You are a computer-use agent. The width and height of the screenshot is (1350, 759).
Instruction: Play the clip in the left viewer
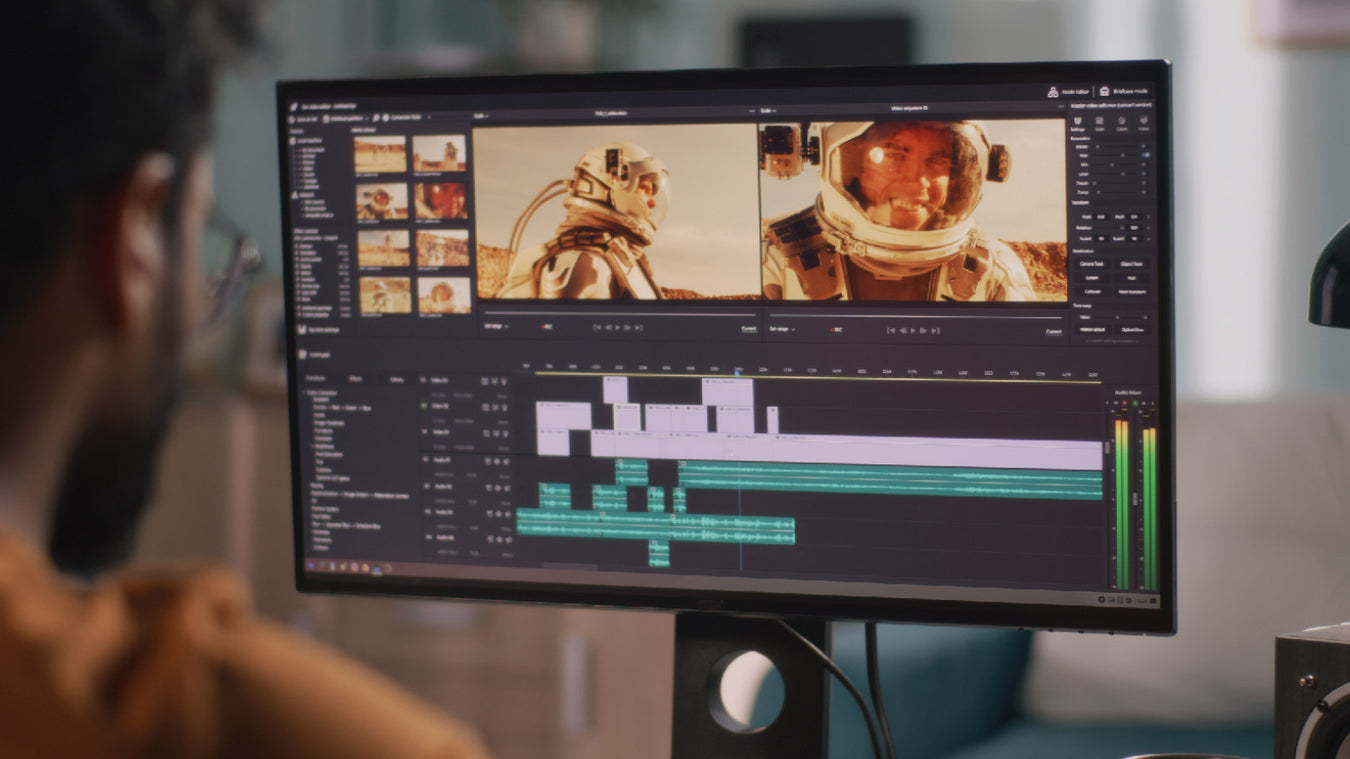[x=617, y=327]
